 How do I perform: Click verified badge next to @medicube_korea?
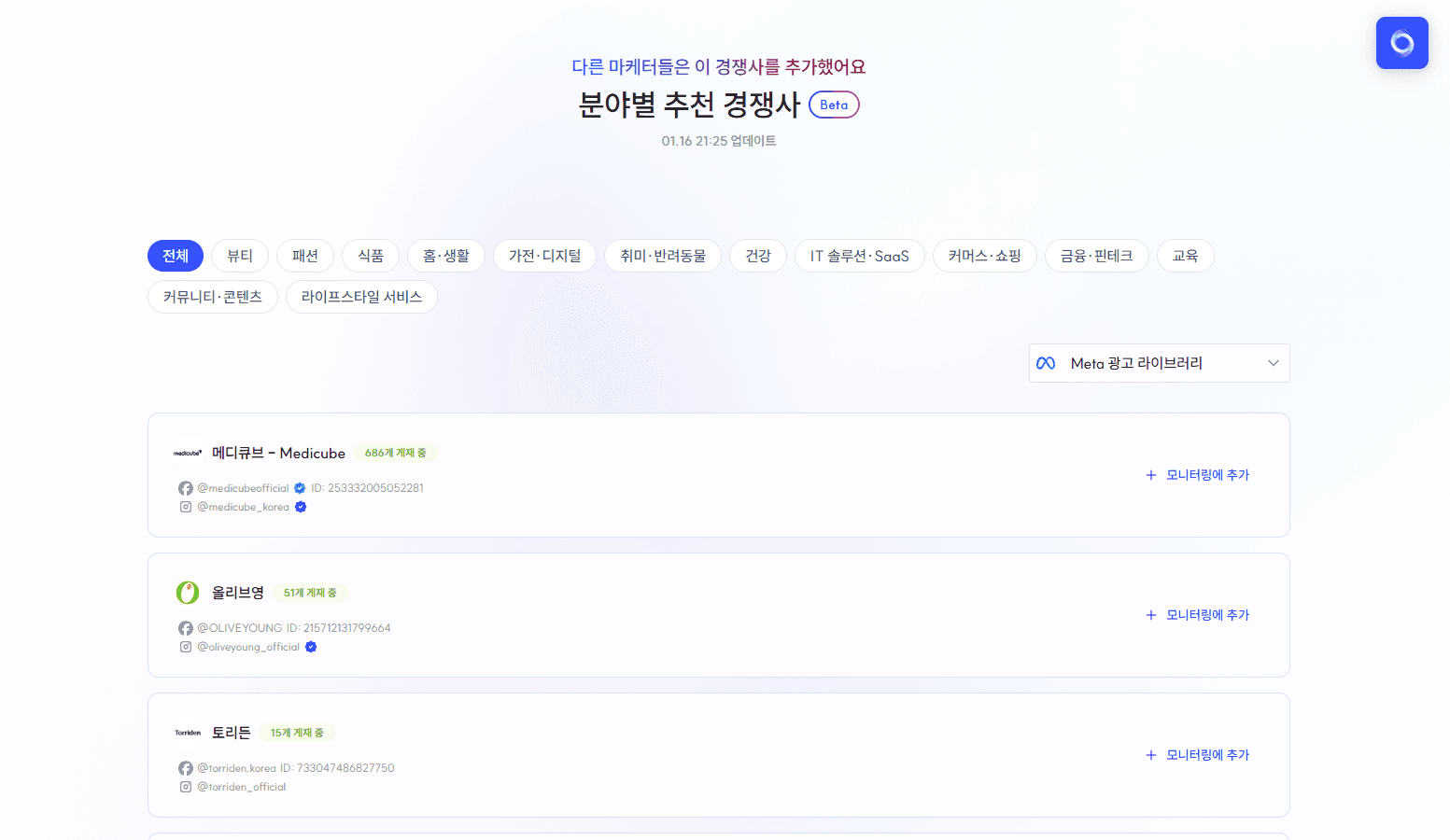coord(301,507)
